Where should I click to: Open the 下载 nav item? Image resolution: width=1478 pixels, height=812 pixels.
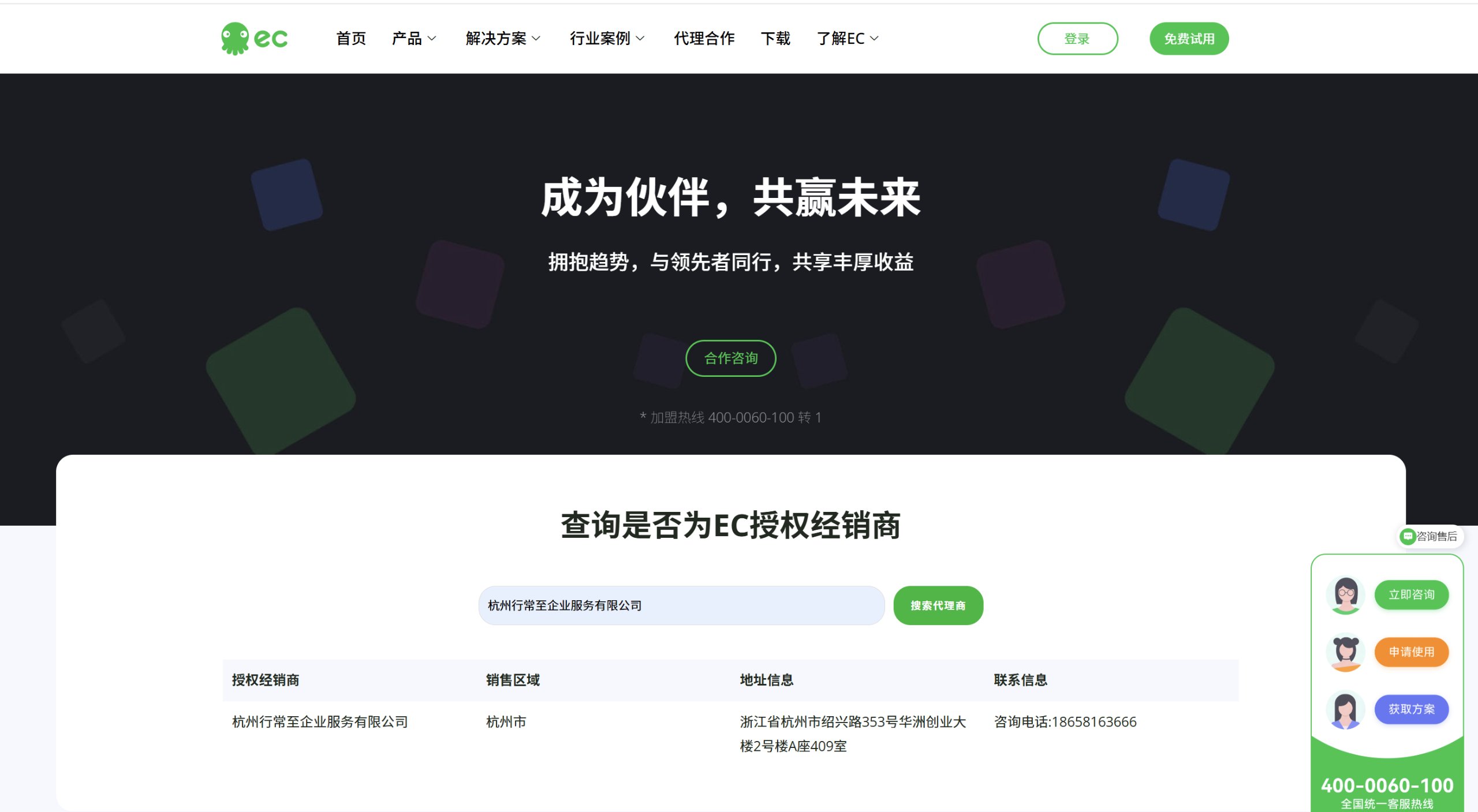point(775,39)
